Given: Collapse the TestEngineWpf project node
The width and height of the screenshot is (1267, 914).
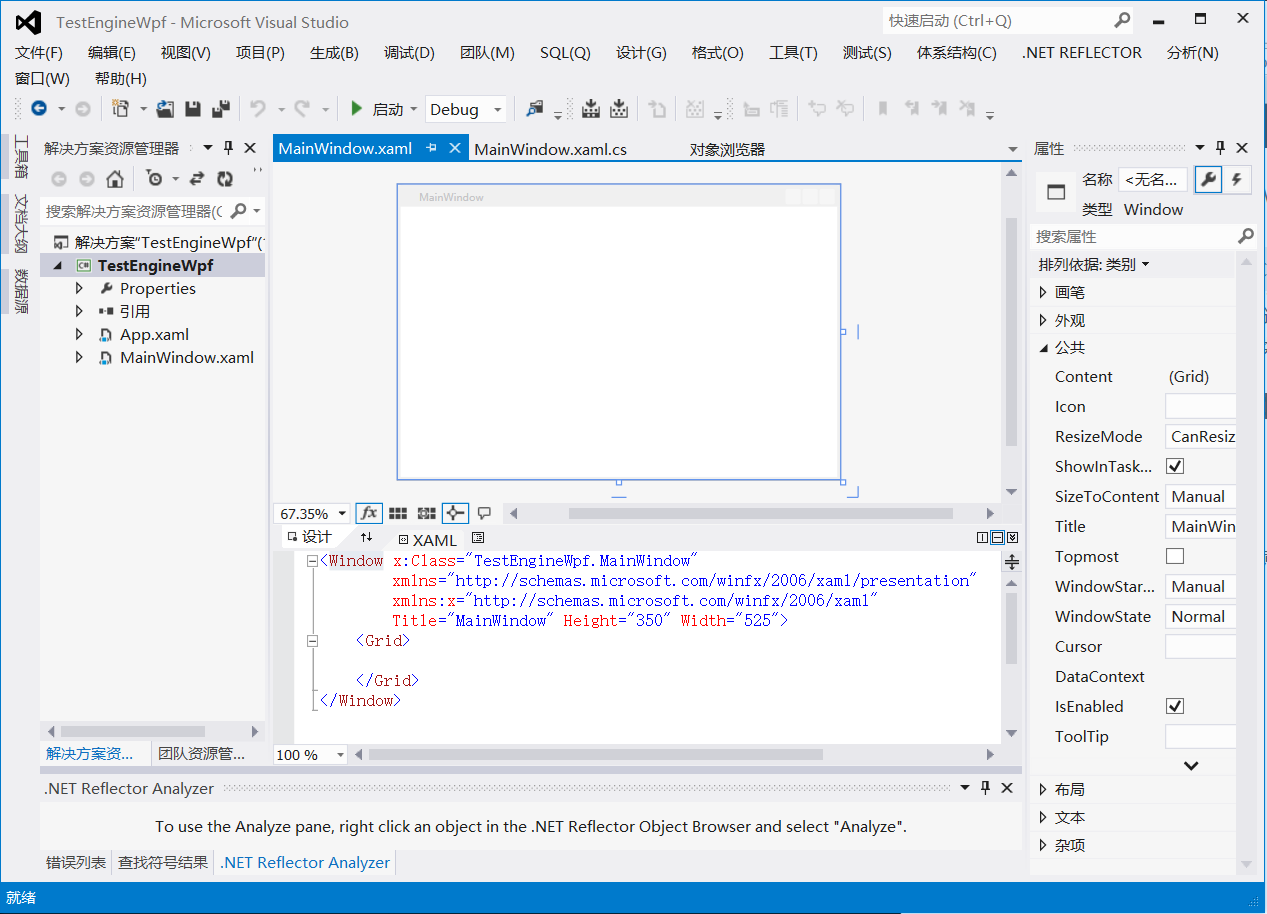Looking at the screenshot, I should tap(57, 266).
